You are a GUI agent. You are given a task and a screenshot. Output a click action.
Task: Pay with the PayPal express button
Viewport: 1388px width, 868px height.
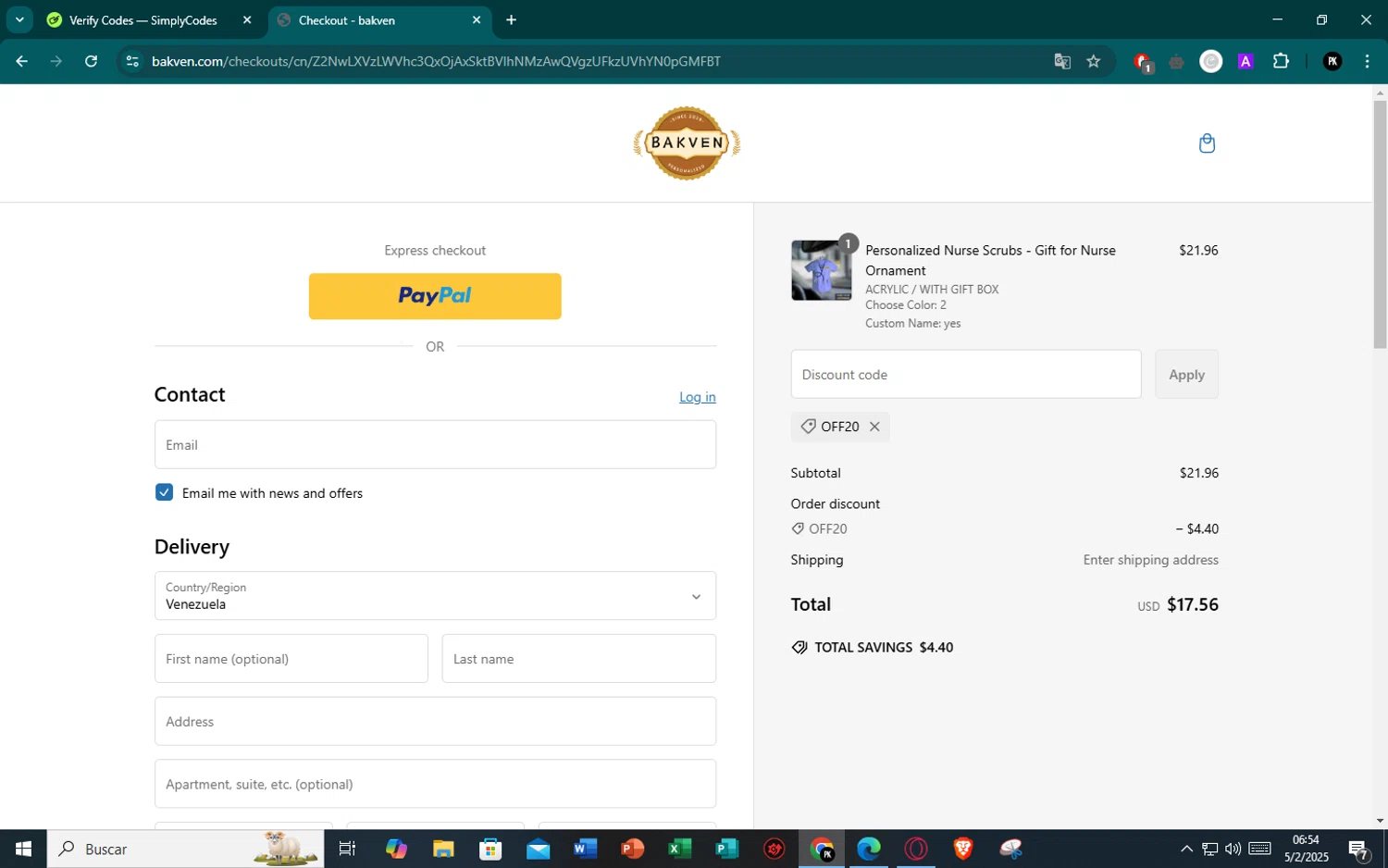[435, 296]
